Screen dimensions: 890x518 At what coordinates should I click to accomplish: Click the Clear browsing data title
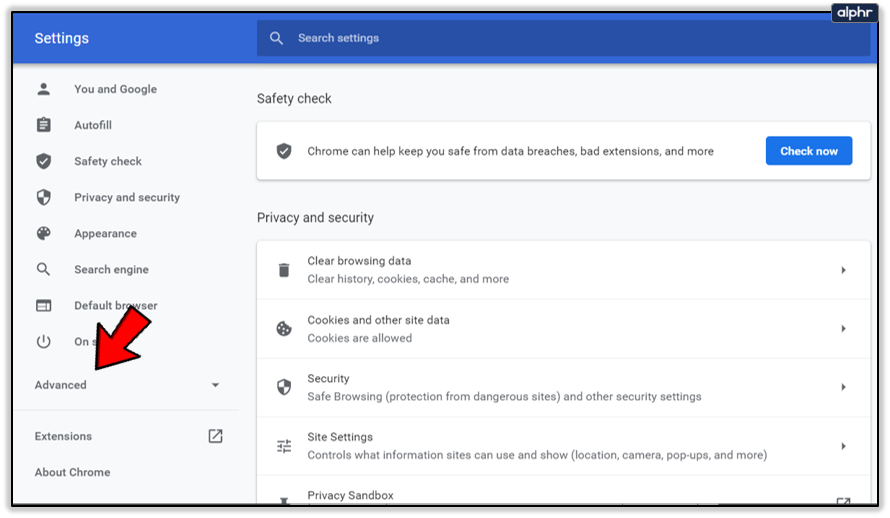(359, 261)
